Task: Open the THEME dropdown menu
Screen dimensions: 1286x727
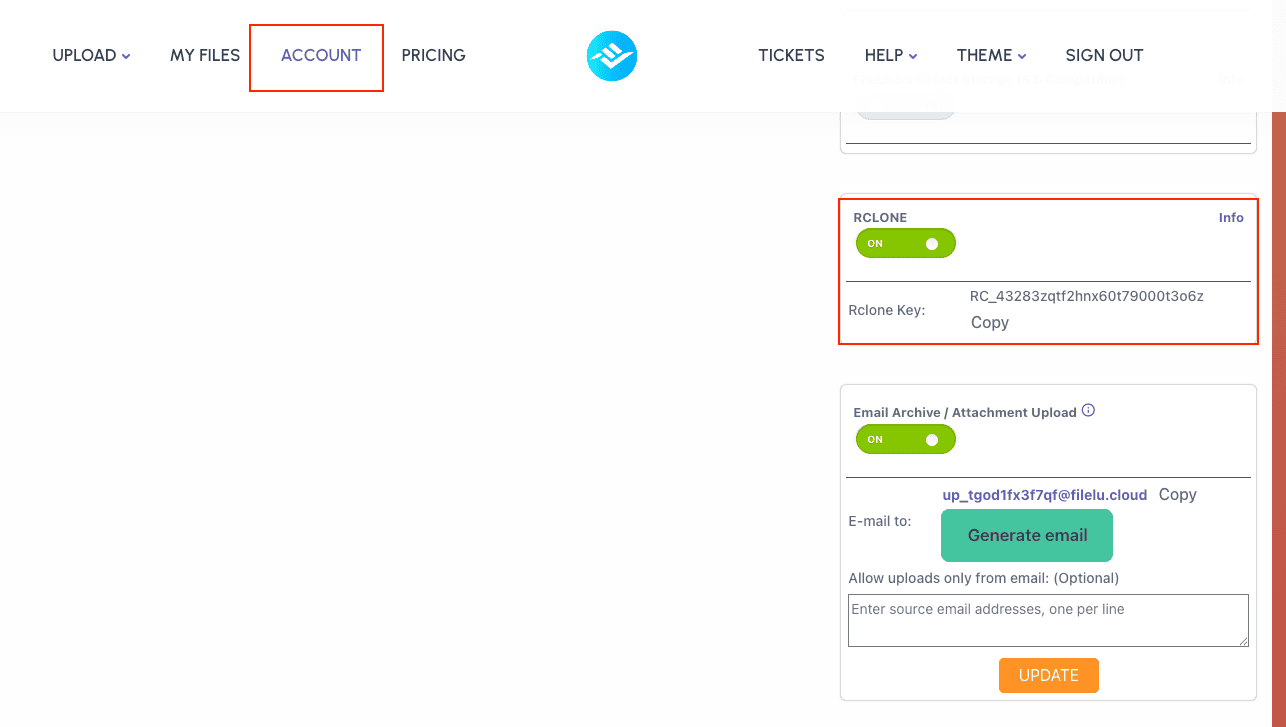Action: [991, 56]
